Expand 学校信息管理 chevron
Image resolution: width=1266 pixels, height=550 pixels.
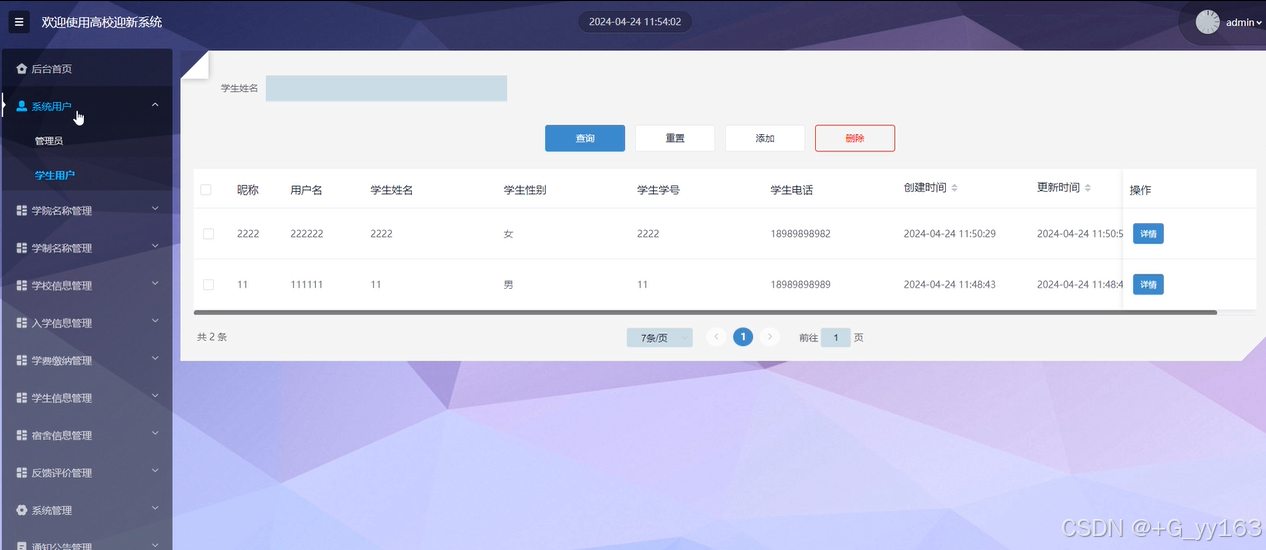coord(155,284)
